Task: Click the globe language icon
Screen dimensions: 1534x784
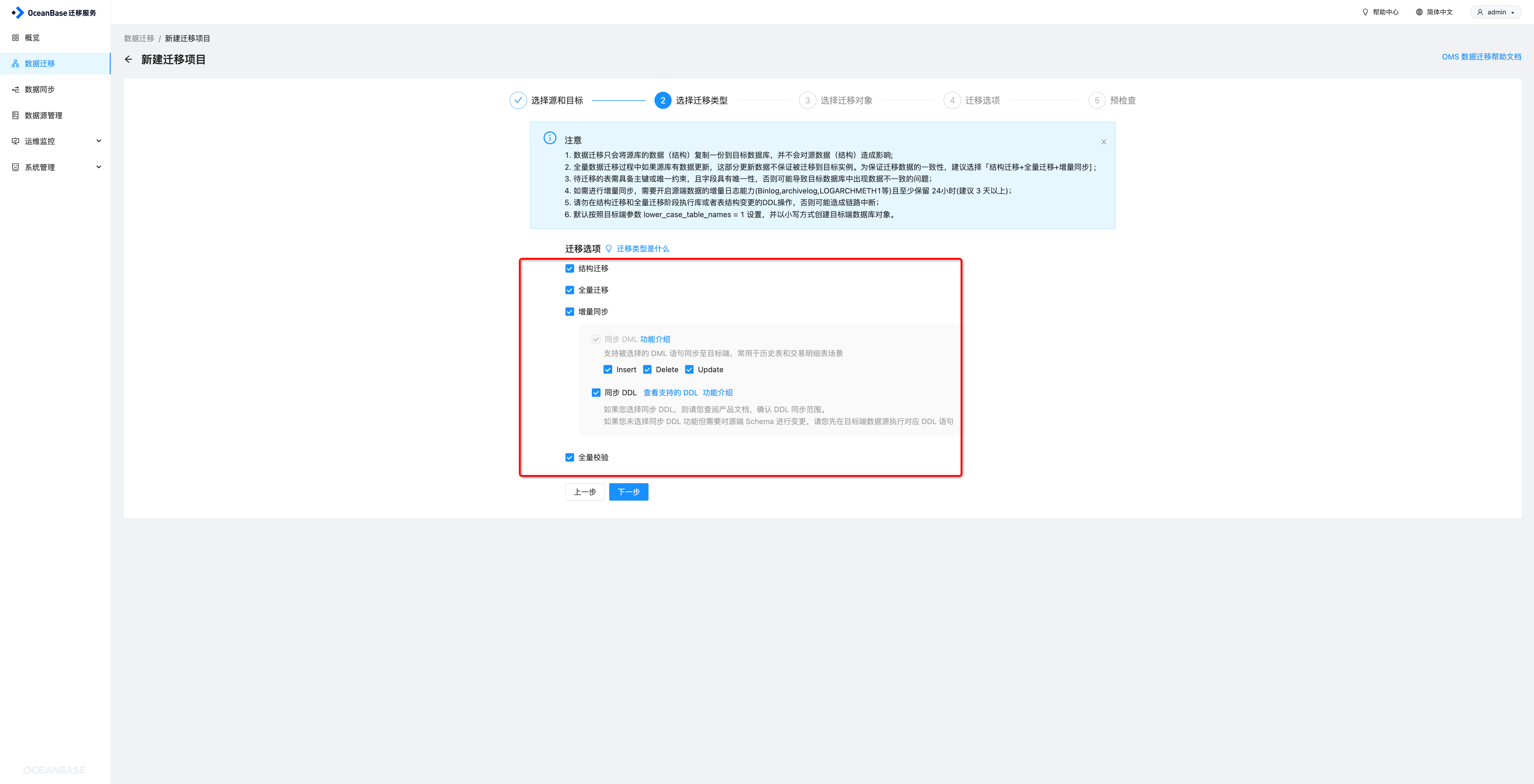Action: click(1419, 12)
